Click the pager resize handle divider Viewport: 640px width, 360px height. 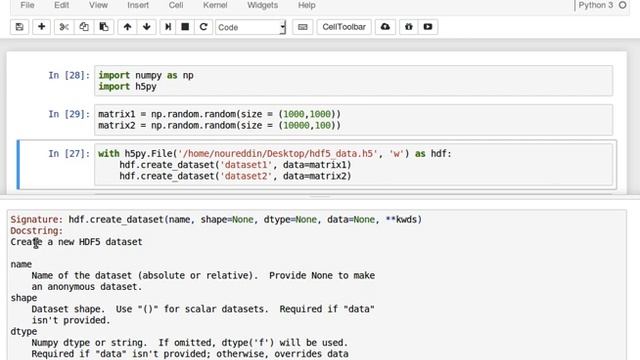tap(320, 197)
